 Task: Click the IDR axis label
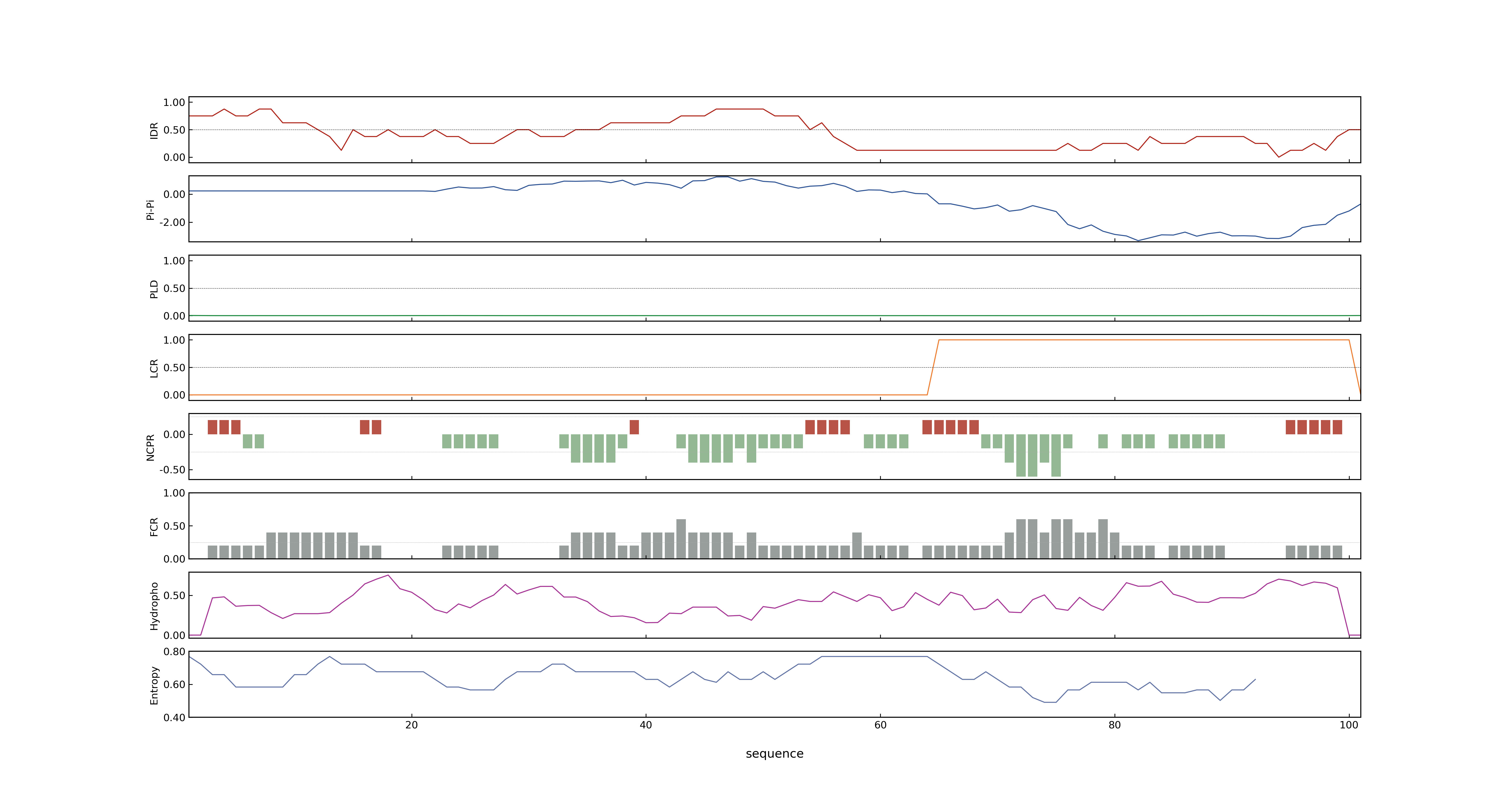click(154, 130)
